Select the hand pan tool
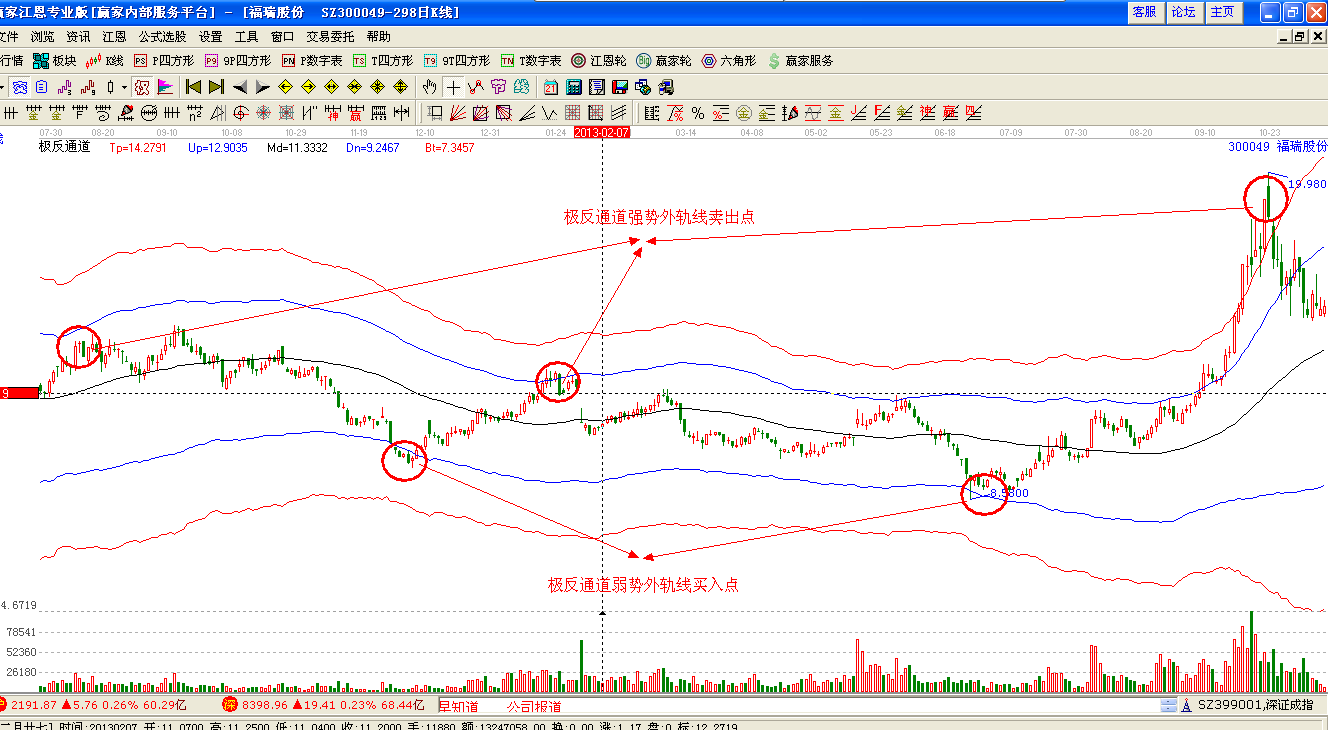 pos(430,87)
